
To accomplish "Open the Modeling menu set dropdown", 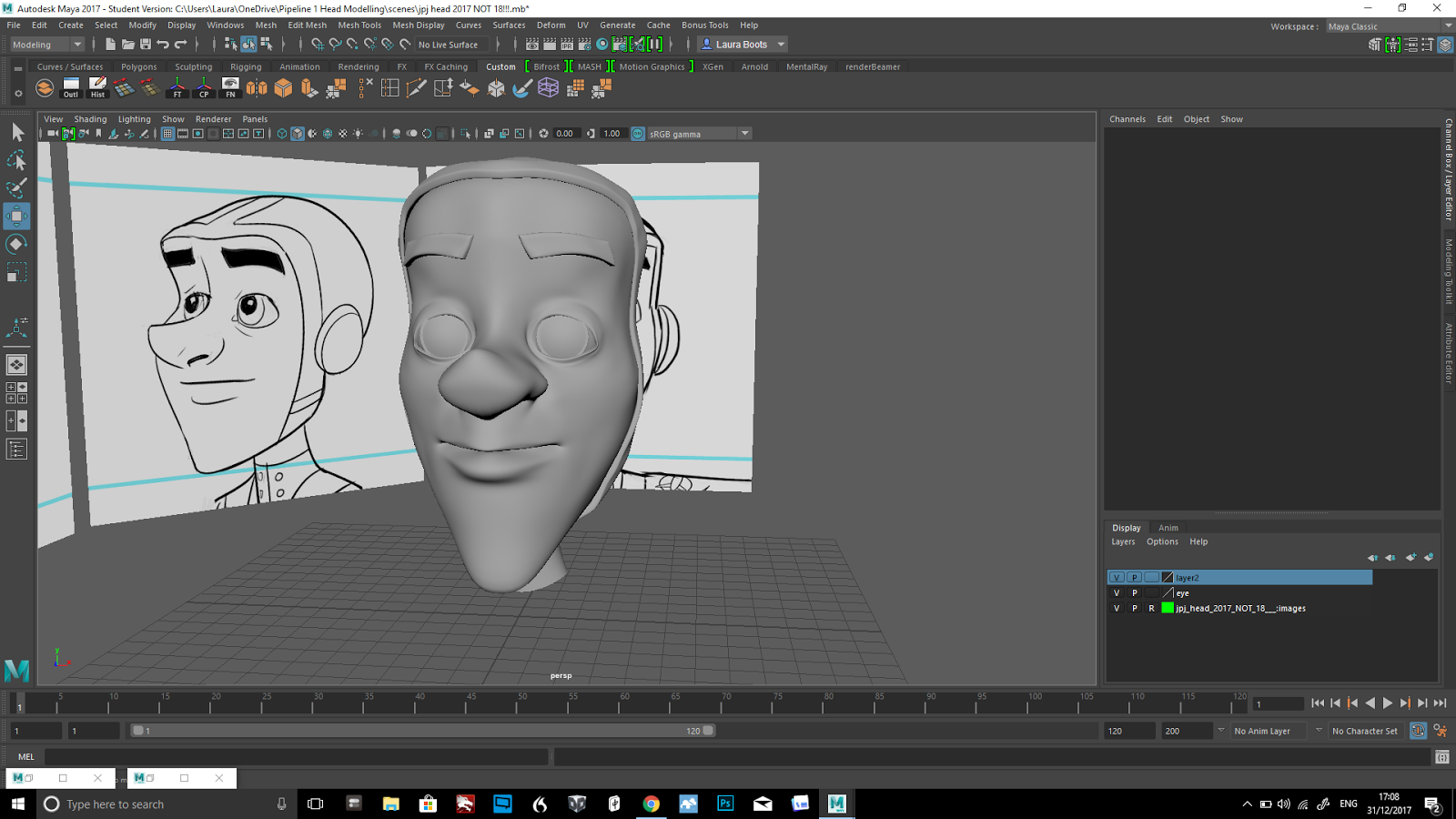I will [x=45, y=45].
